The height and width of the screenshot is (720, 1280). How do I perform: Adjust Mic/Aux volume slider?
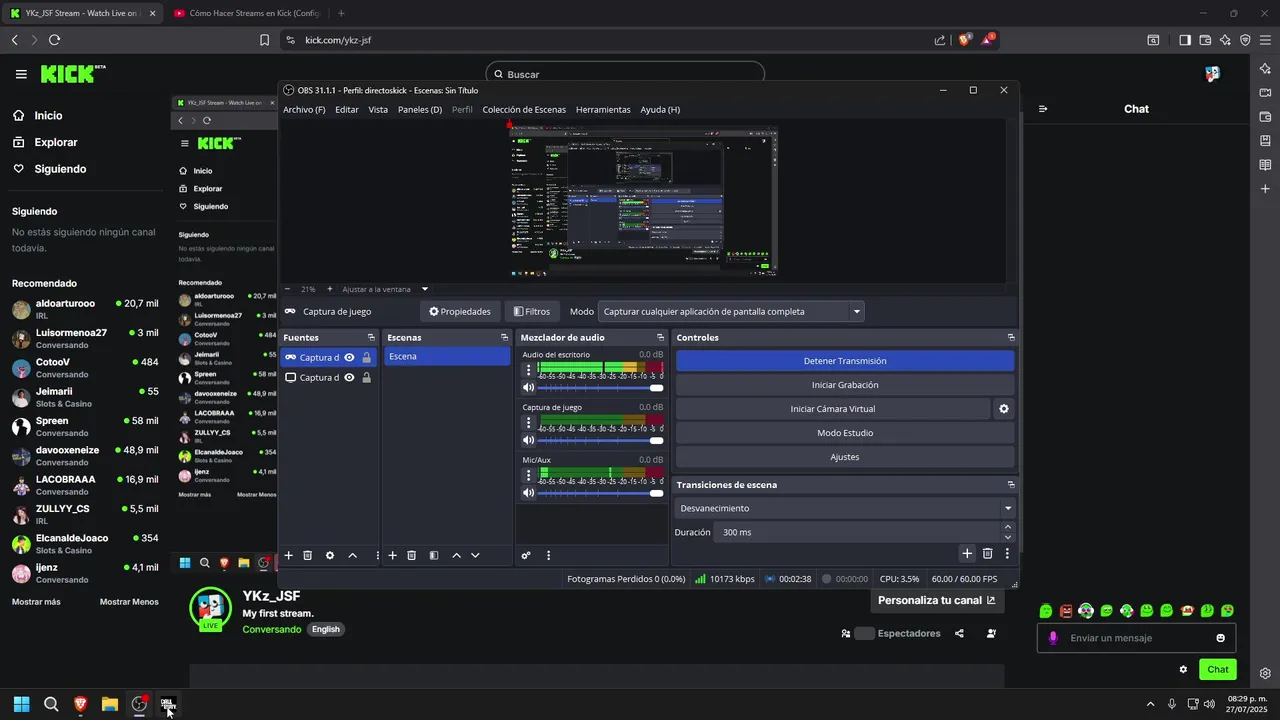click(x=600, y=493)
